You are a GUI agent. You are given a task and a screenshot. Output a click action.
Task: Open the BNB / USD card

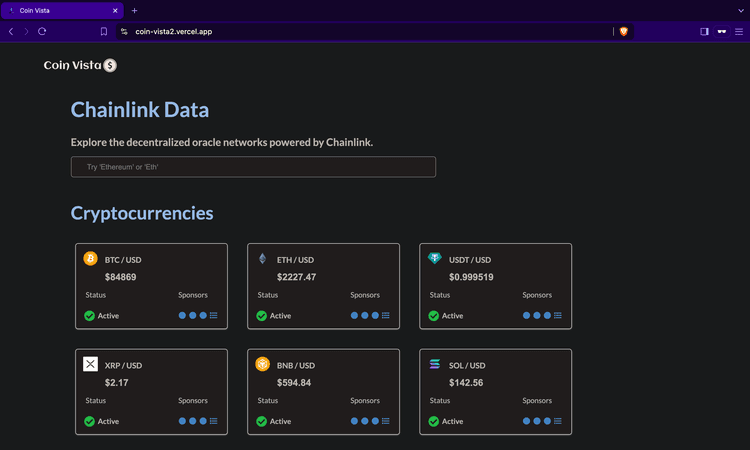[x=323, y=392]
